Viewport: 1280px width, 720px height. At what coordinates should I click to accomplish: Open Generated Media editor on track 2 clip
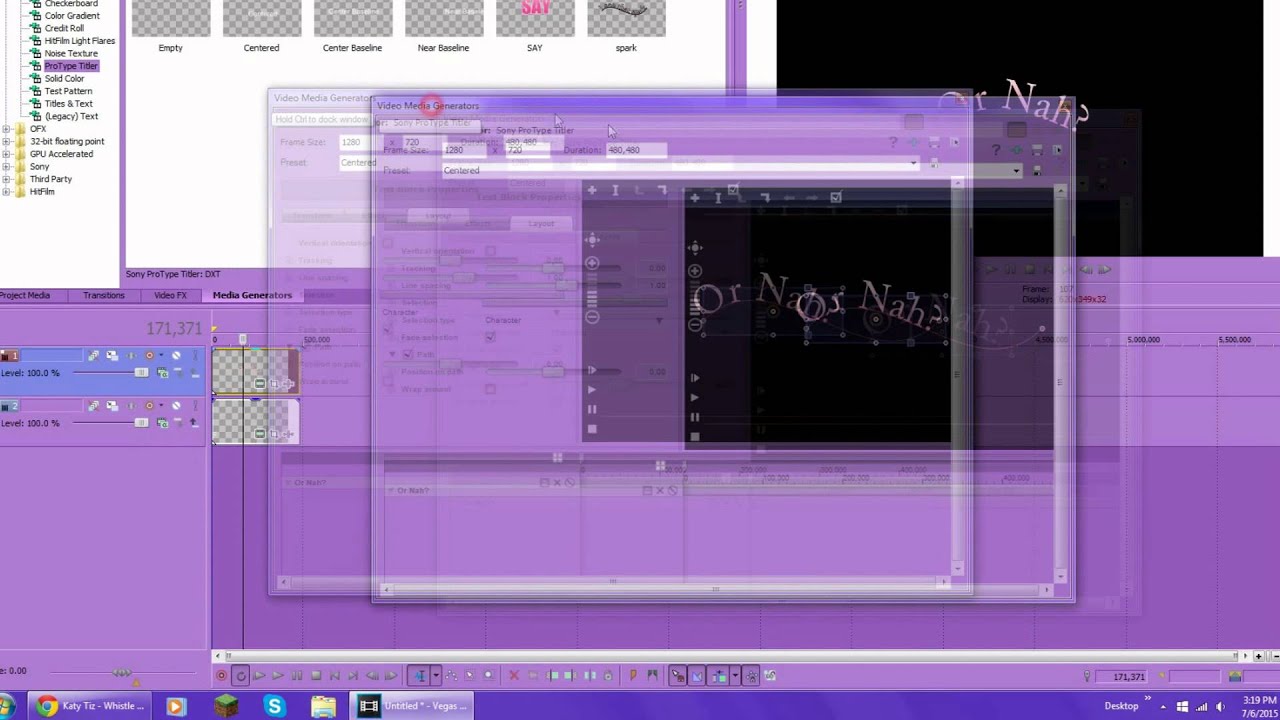(260, 434)
